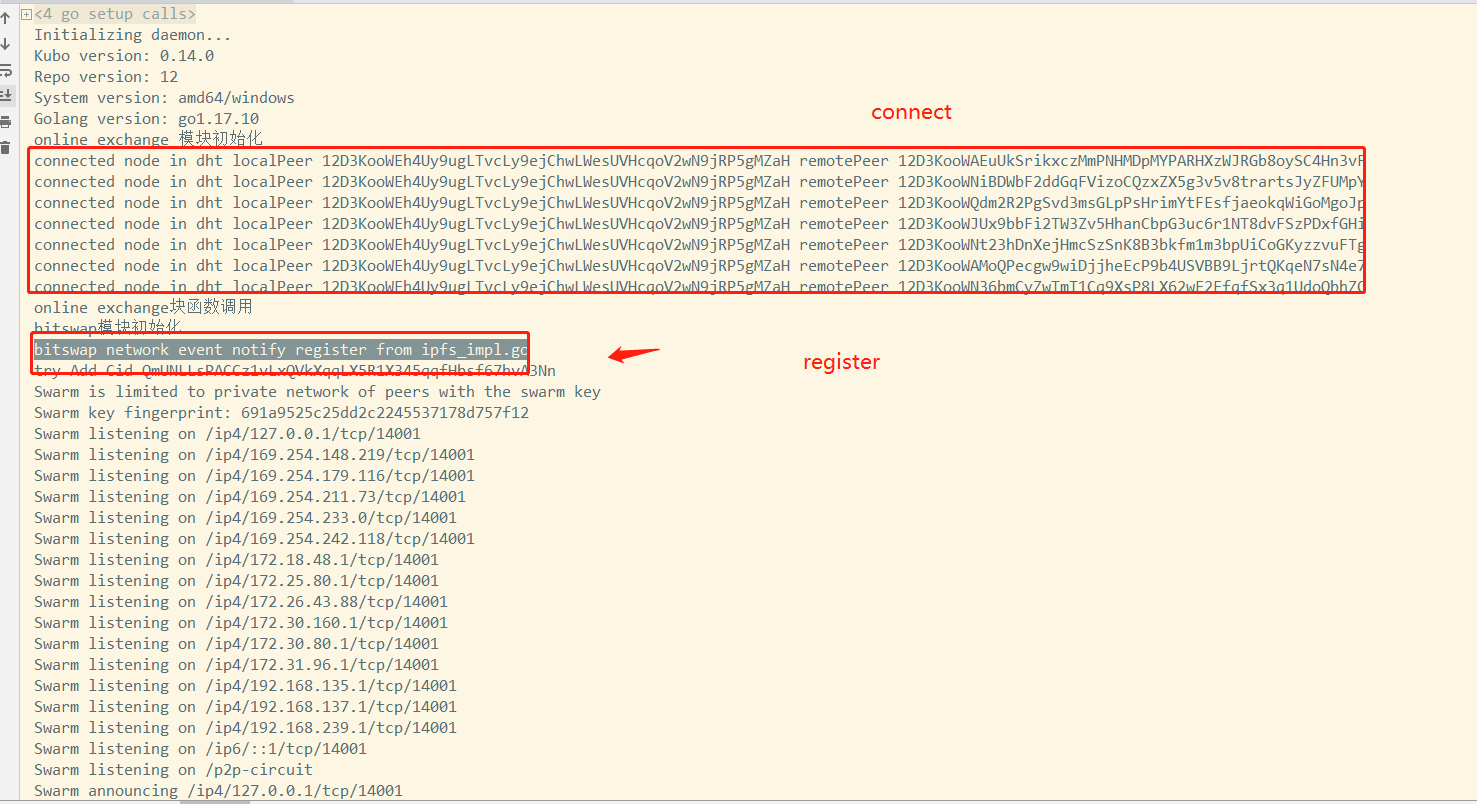Click Swarm listening on /ip4/172.25.80.1 line

[x=236, y=580]
